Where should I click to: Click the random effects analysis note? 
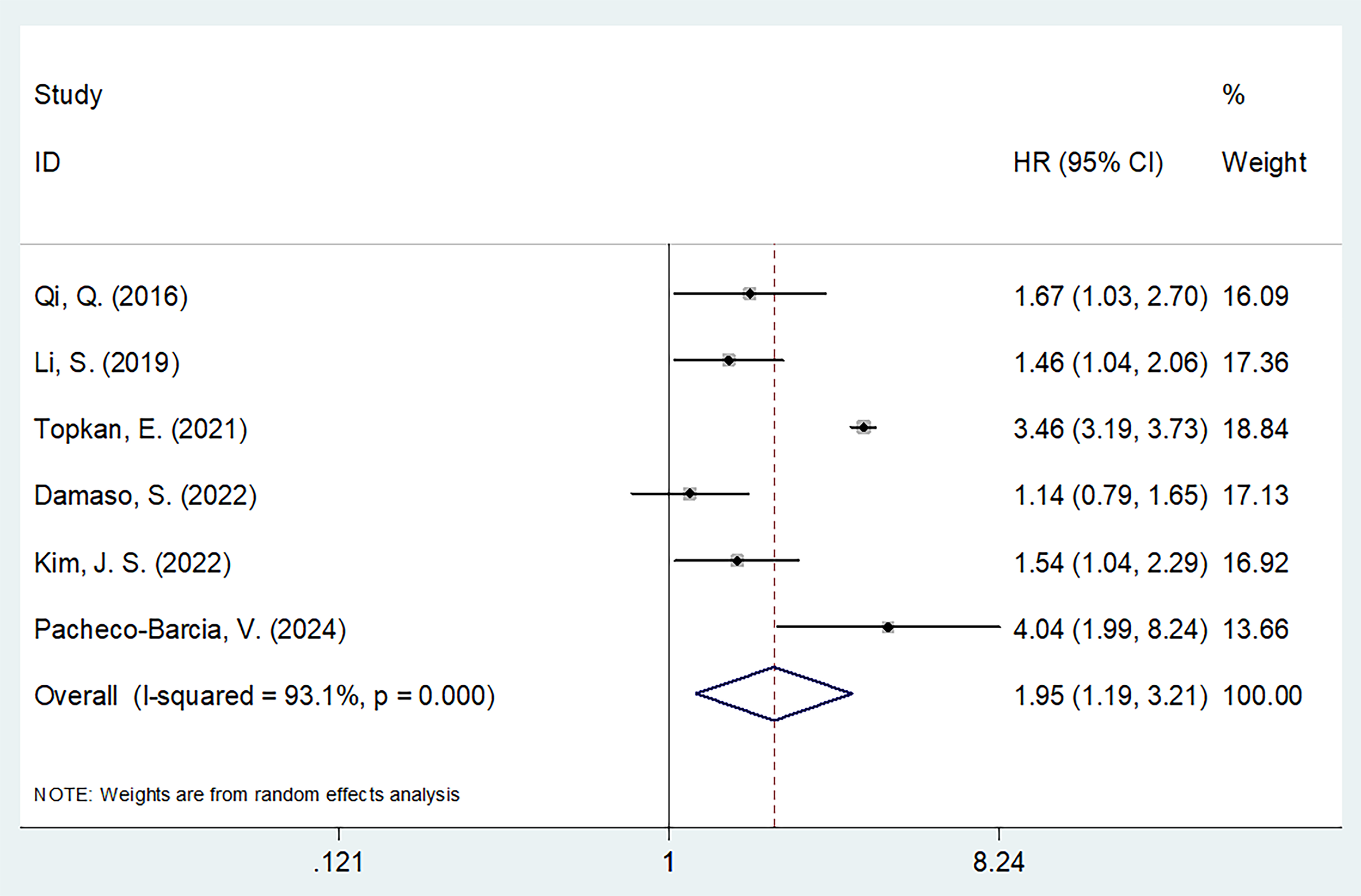[247, 794]
